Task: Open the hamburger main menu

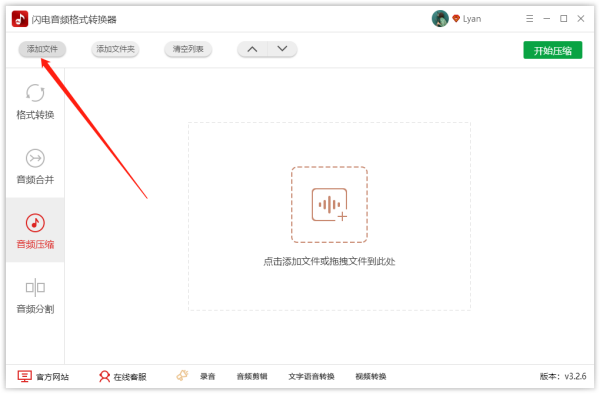Action: (530, 18)
